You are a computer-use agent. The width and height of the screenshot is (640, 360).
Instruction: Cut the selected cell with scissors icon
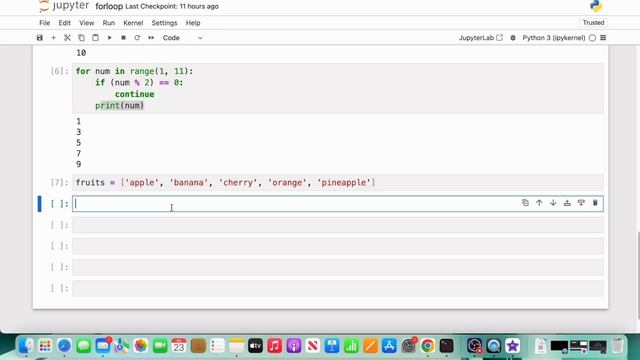tap(67, 38)
